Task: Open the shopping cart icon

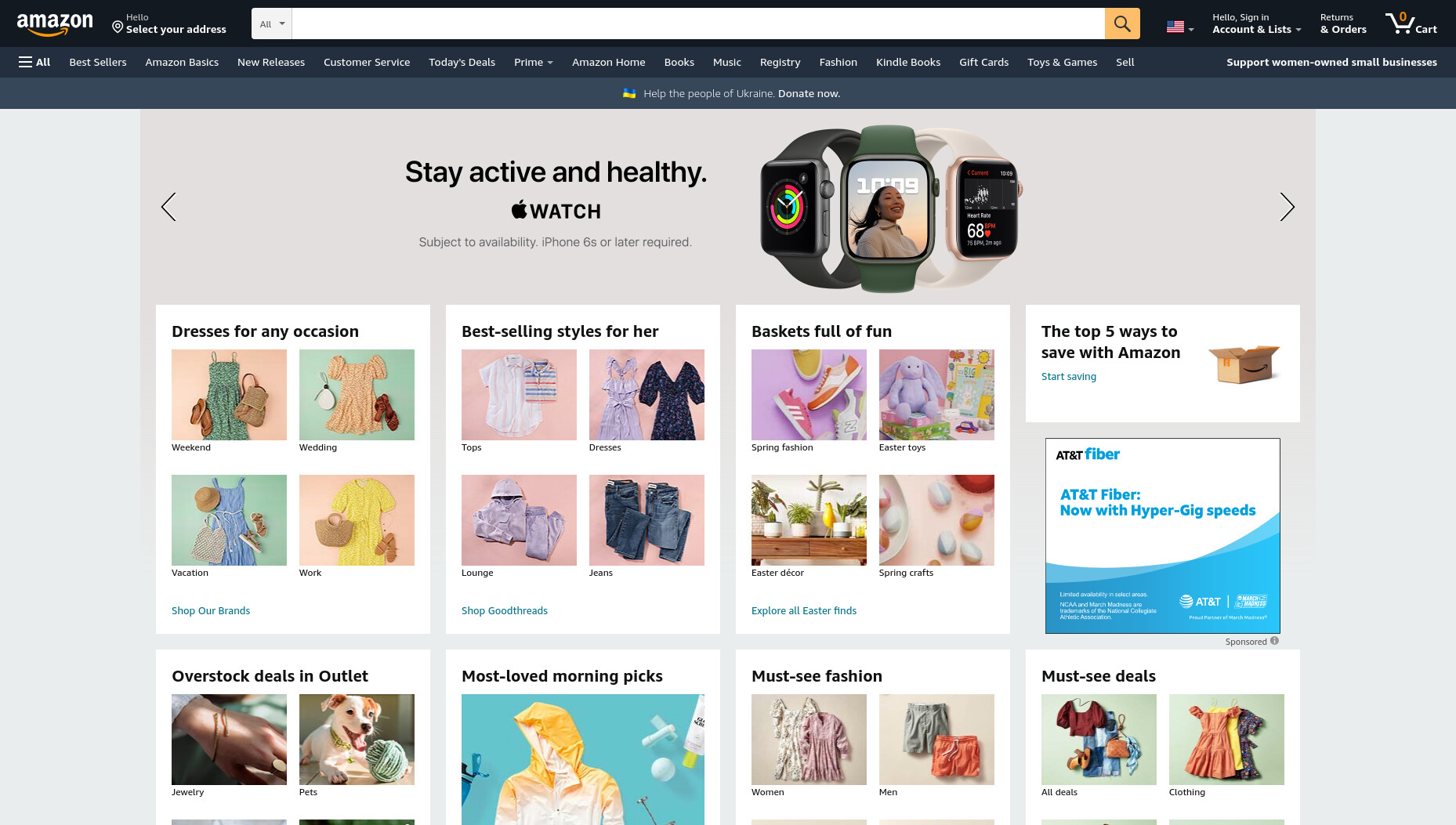Action: [x=1411, y=24]
